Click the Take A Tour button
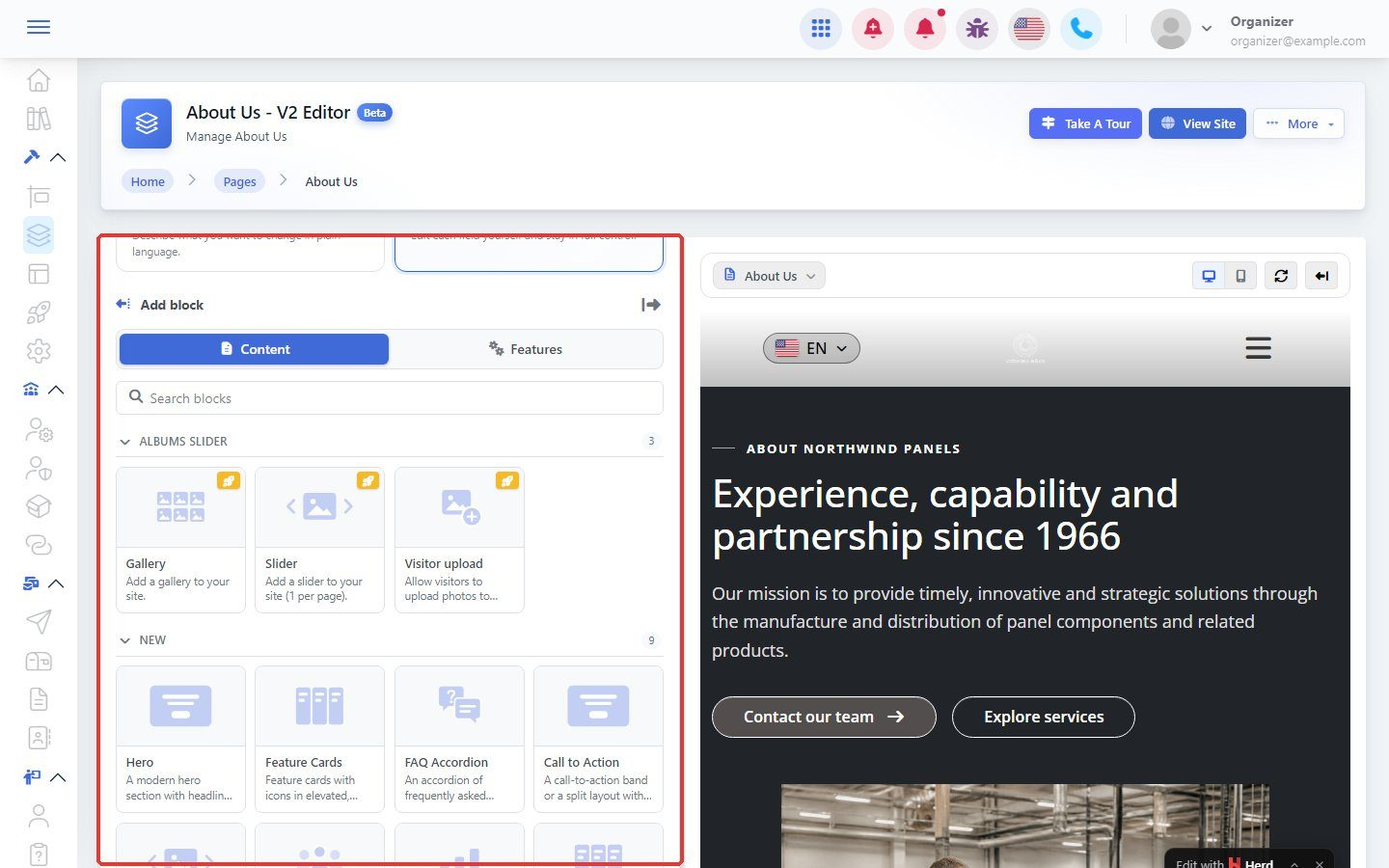 pos(1086,123)
